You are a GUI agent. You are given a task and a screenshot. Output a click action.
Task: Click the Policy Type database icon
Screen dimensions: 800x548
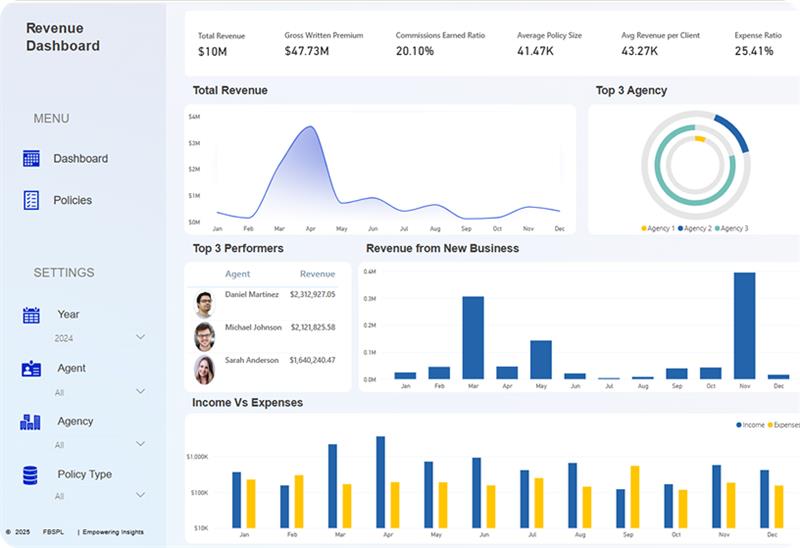pos(31,475)
